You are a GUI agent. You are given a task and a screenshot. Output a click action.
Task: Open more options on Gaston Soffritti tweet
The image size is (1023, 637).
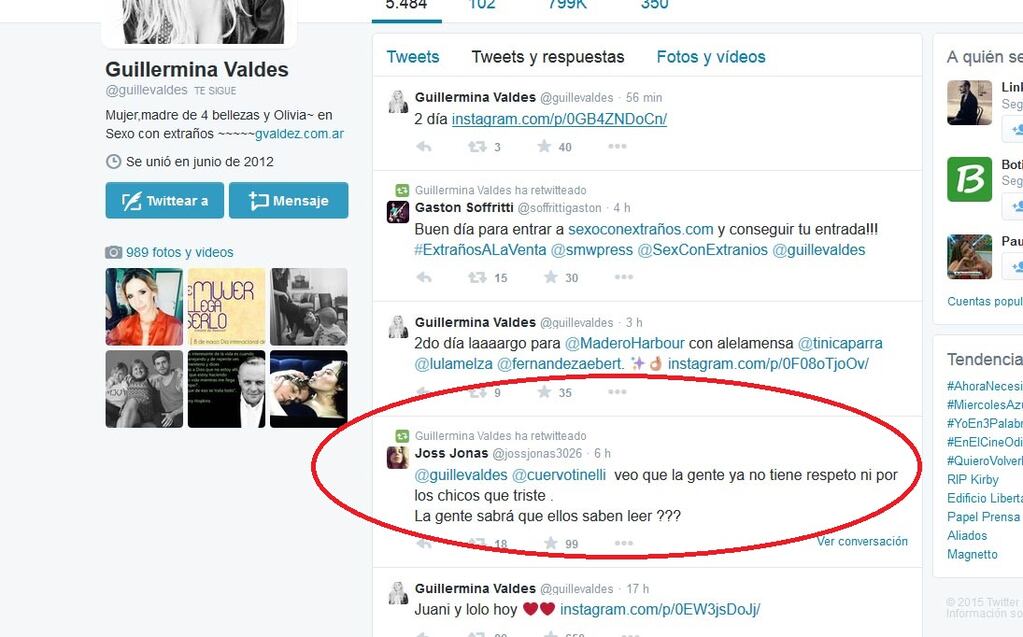[624, 277]
